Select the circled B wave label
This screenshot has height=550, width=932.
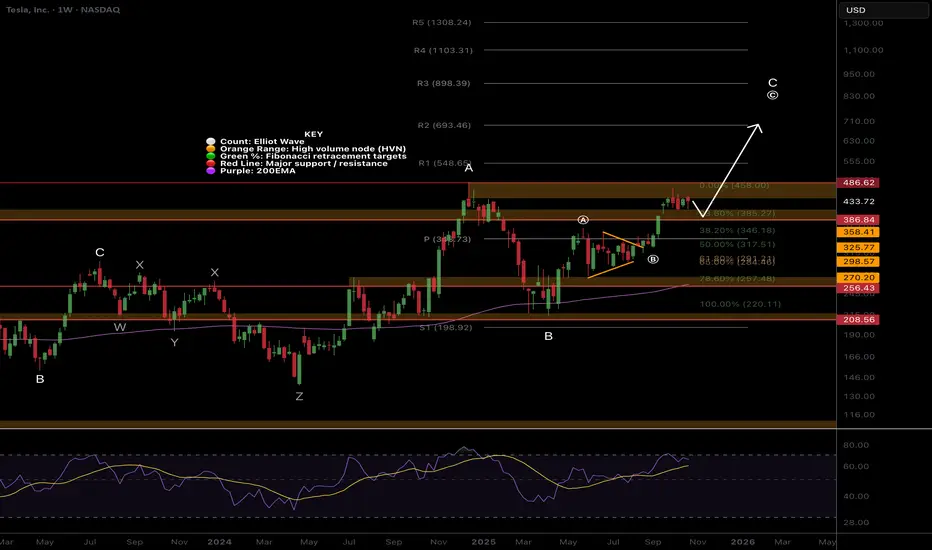click(653, 259)
